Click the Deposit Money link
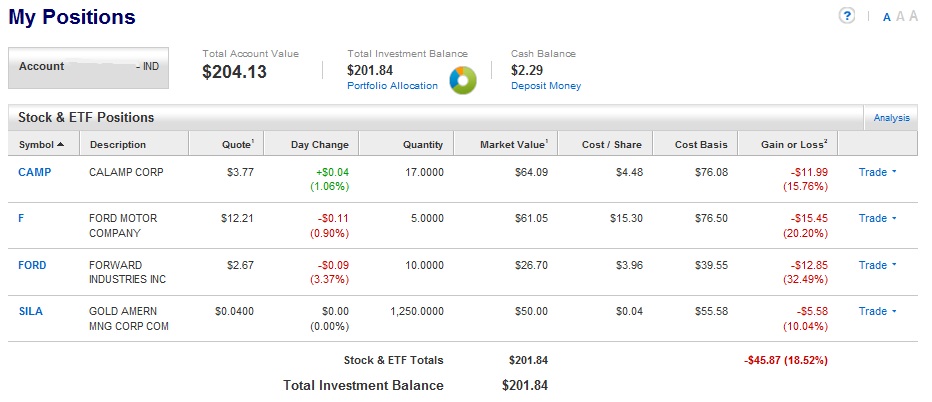The width and height of the screenshot is (932, 402). [x=545, y=86]
